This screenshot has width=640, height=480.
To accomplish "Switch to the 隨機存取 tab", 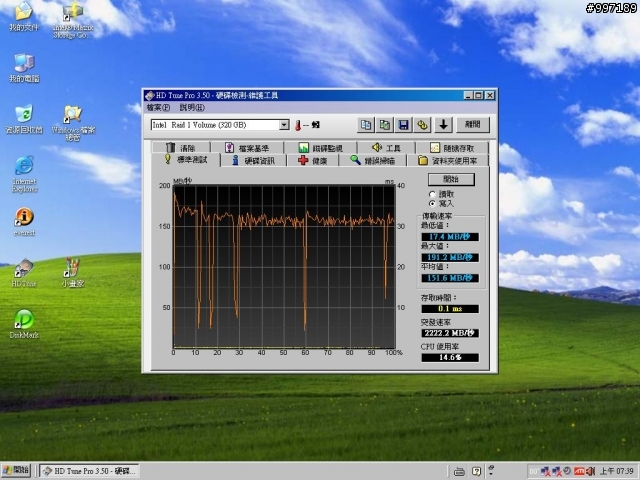I will (452, 148).
